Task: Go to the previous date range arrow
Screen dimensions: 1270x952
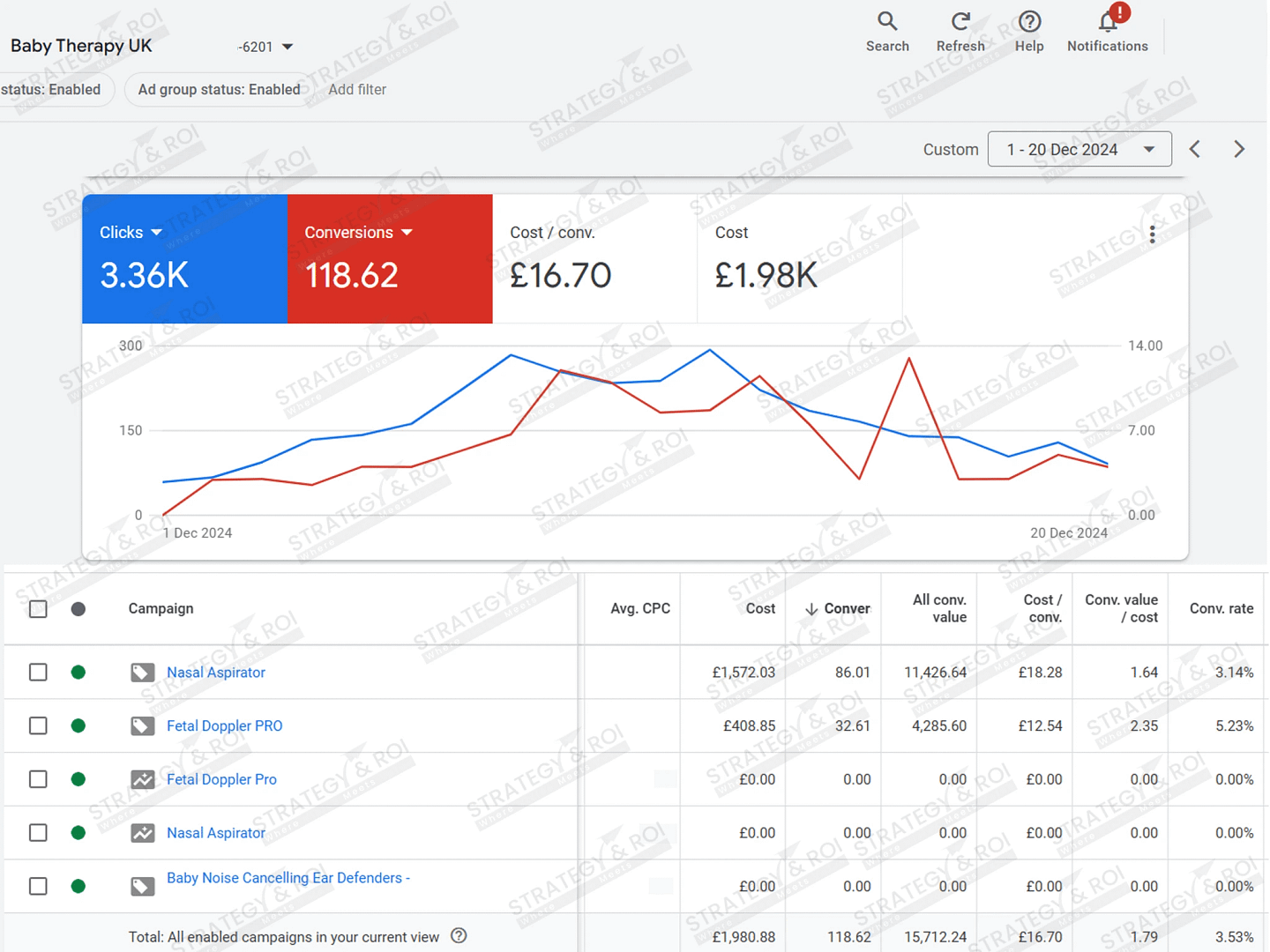Action: pos(1195,149)
